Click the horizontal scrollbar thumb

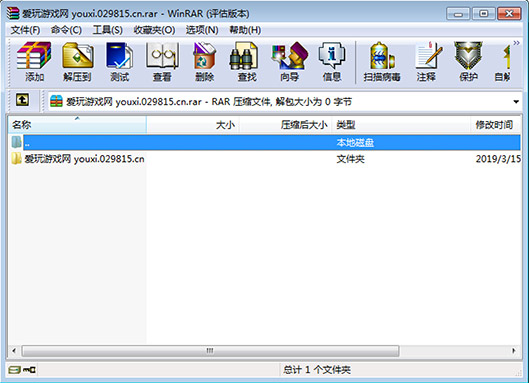(210, 351)
